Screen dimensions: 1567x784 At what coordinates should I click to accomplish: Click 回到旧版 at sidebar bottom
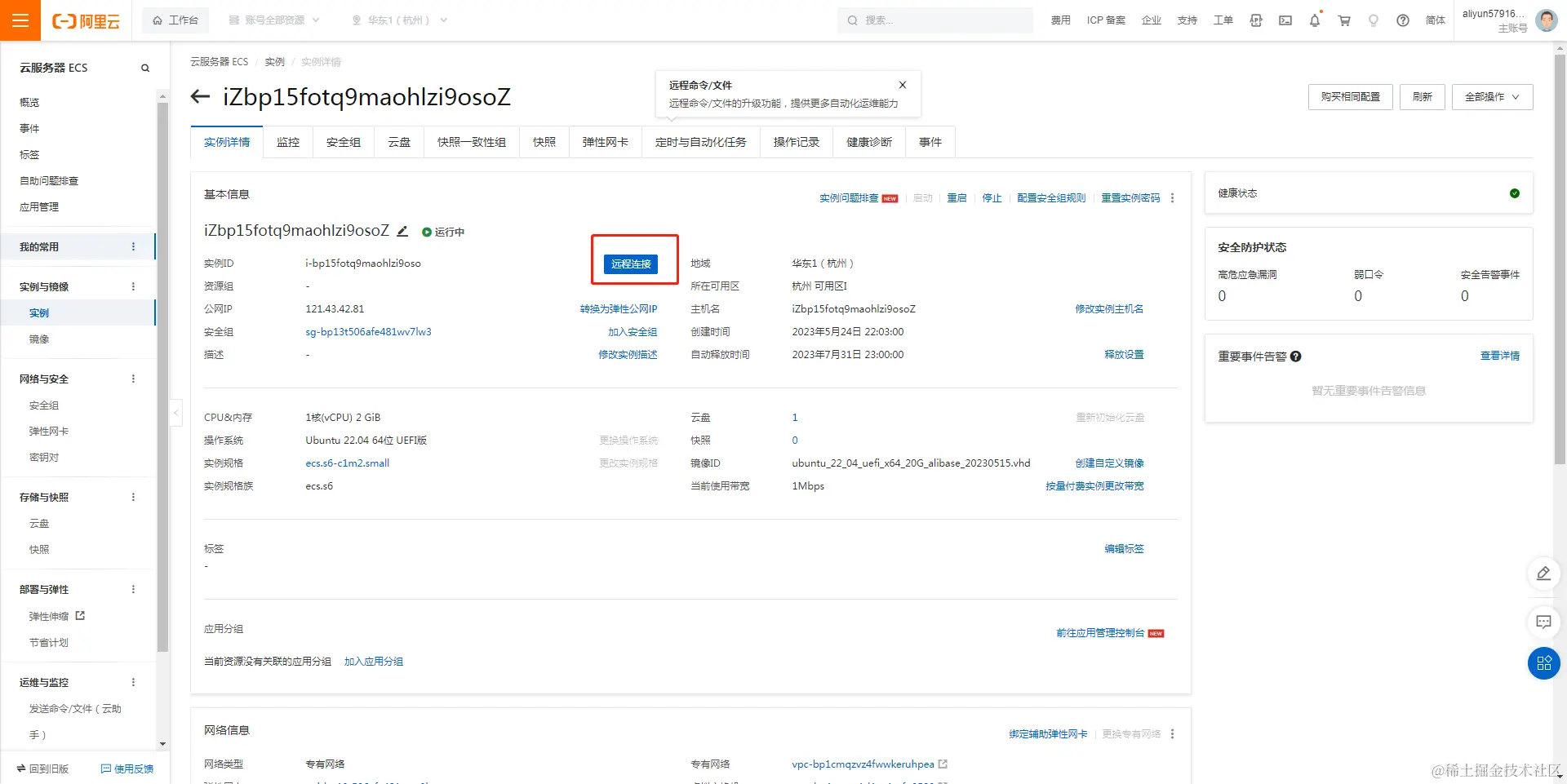[x=42, y=768]
